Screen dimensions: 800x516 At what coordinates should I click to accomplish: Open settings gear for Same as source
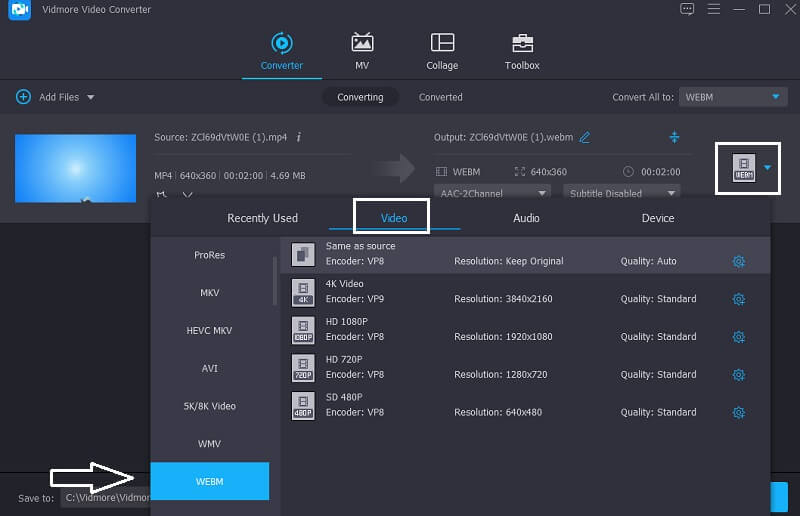point(738,261)
